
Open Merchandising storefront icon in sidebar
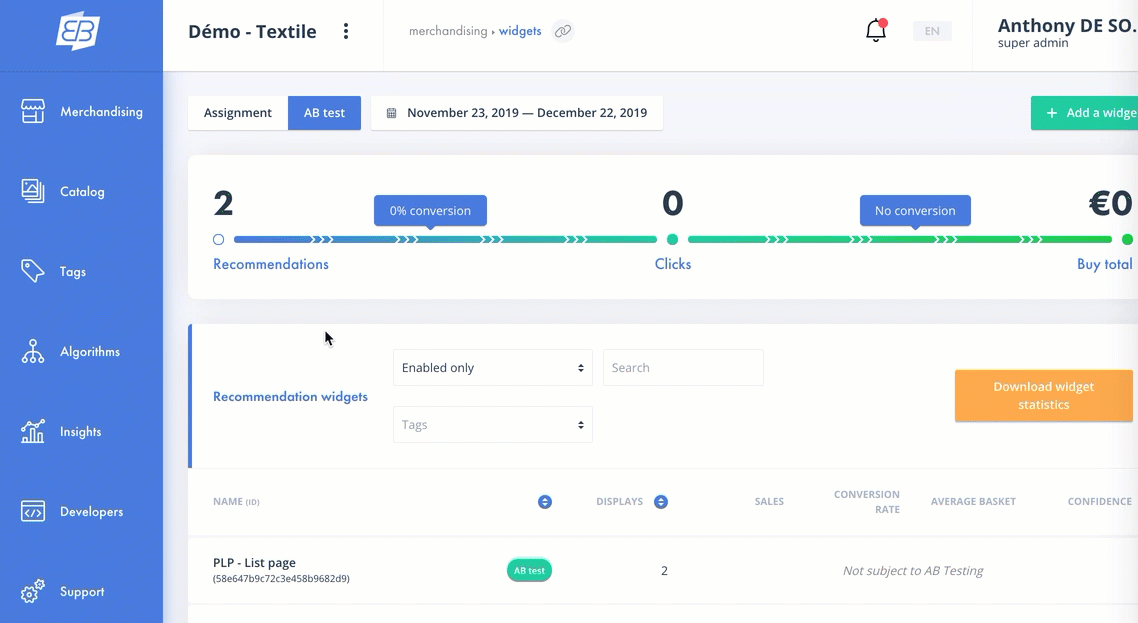33,111
